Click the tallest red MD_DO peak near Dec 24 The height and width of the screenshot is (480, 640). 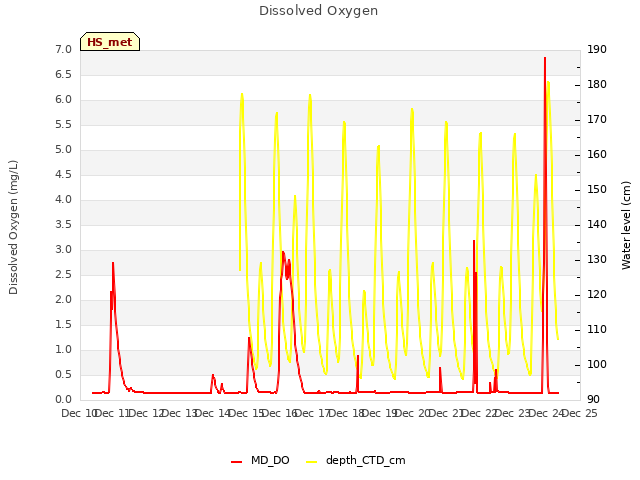coord(545,58)
